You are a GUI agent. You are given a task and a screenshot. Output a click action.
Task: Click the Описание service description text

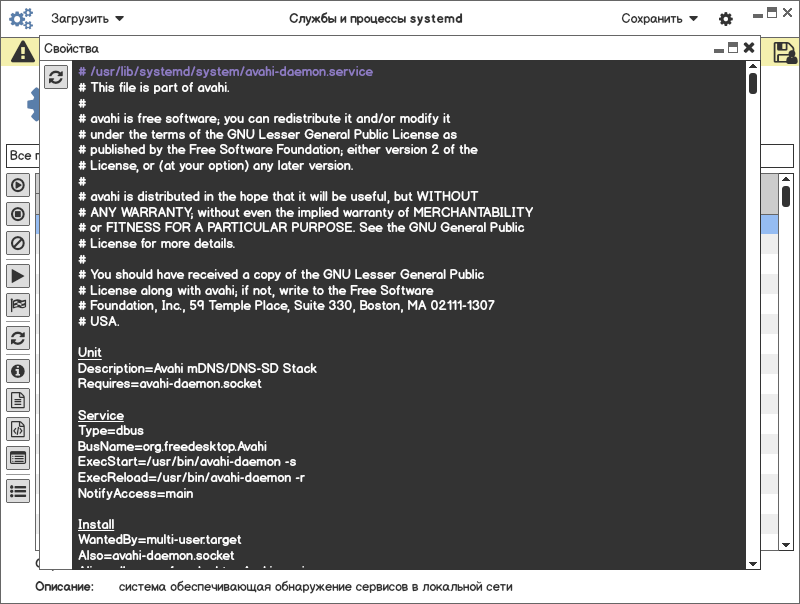click(315, 587)
